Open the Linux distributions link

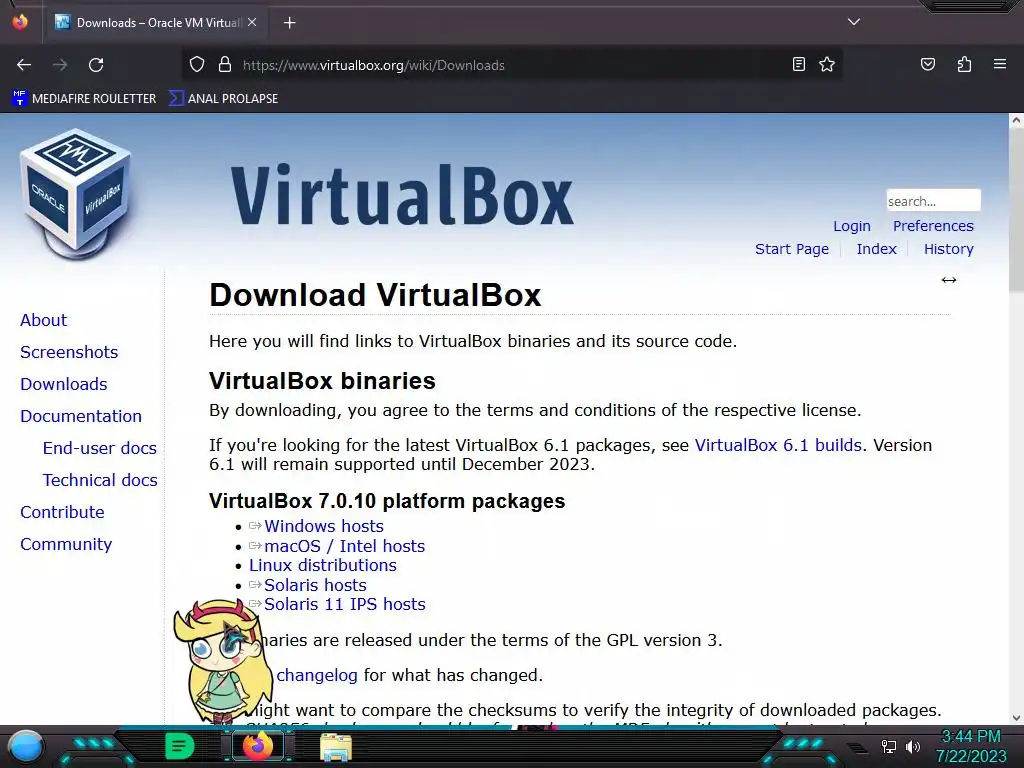[x=323, y=566]
